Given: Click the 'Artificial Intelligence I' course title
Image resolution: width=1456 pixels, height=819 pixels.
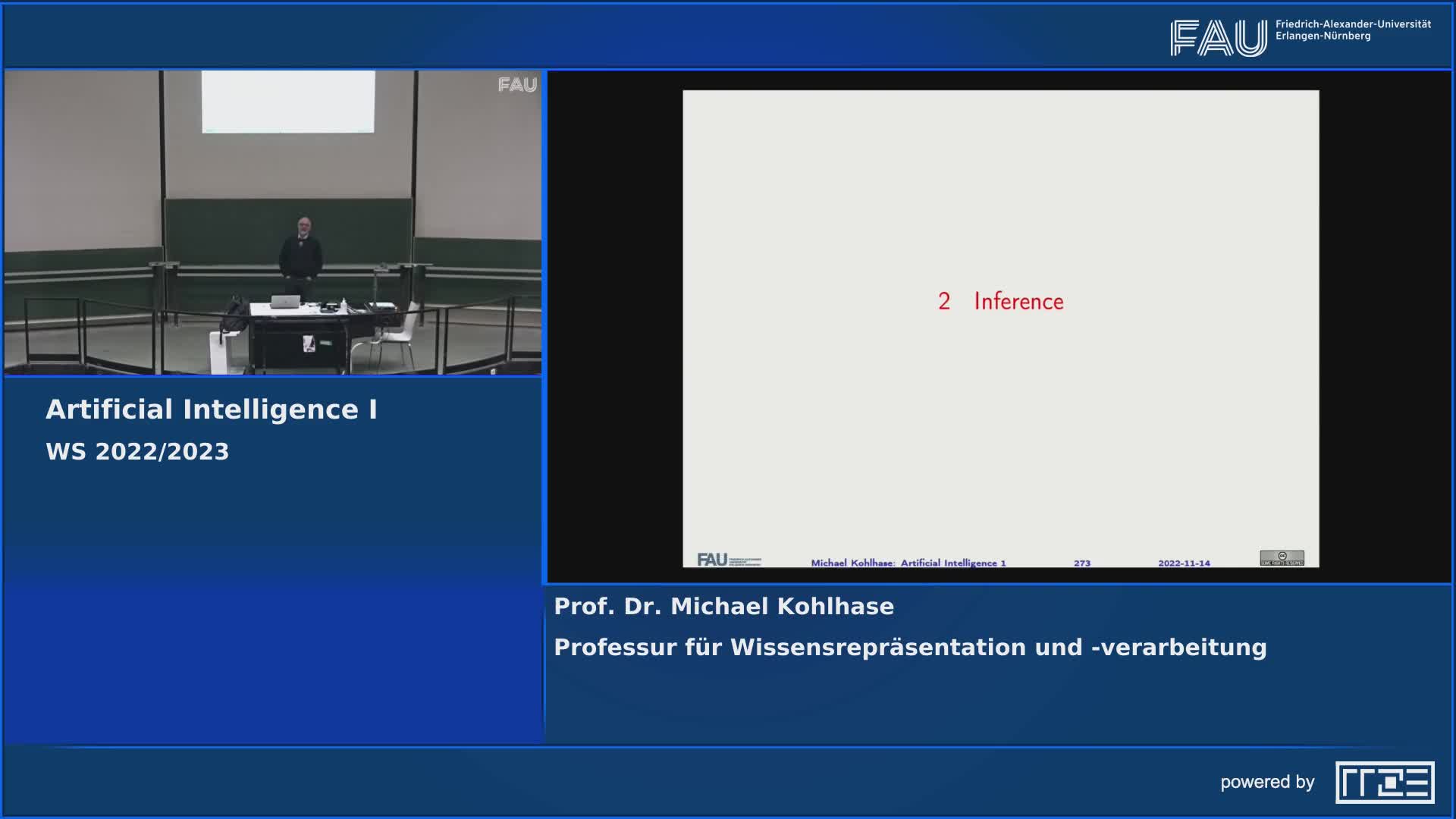Looking at the screenshot, I should pyautogui.click(x=212, y=409).
